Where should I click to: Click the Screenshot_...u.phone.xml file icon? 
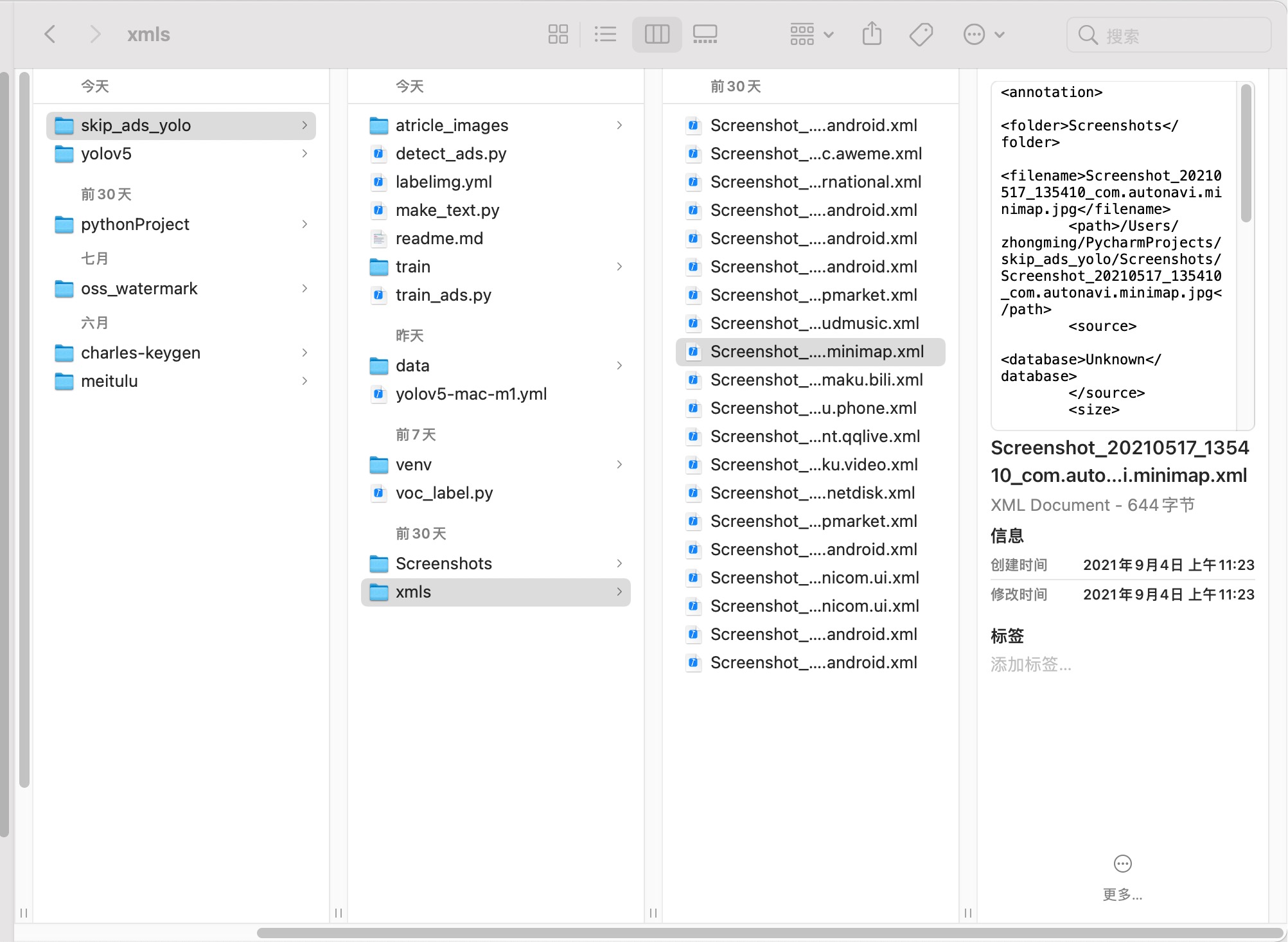point(694,408)
